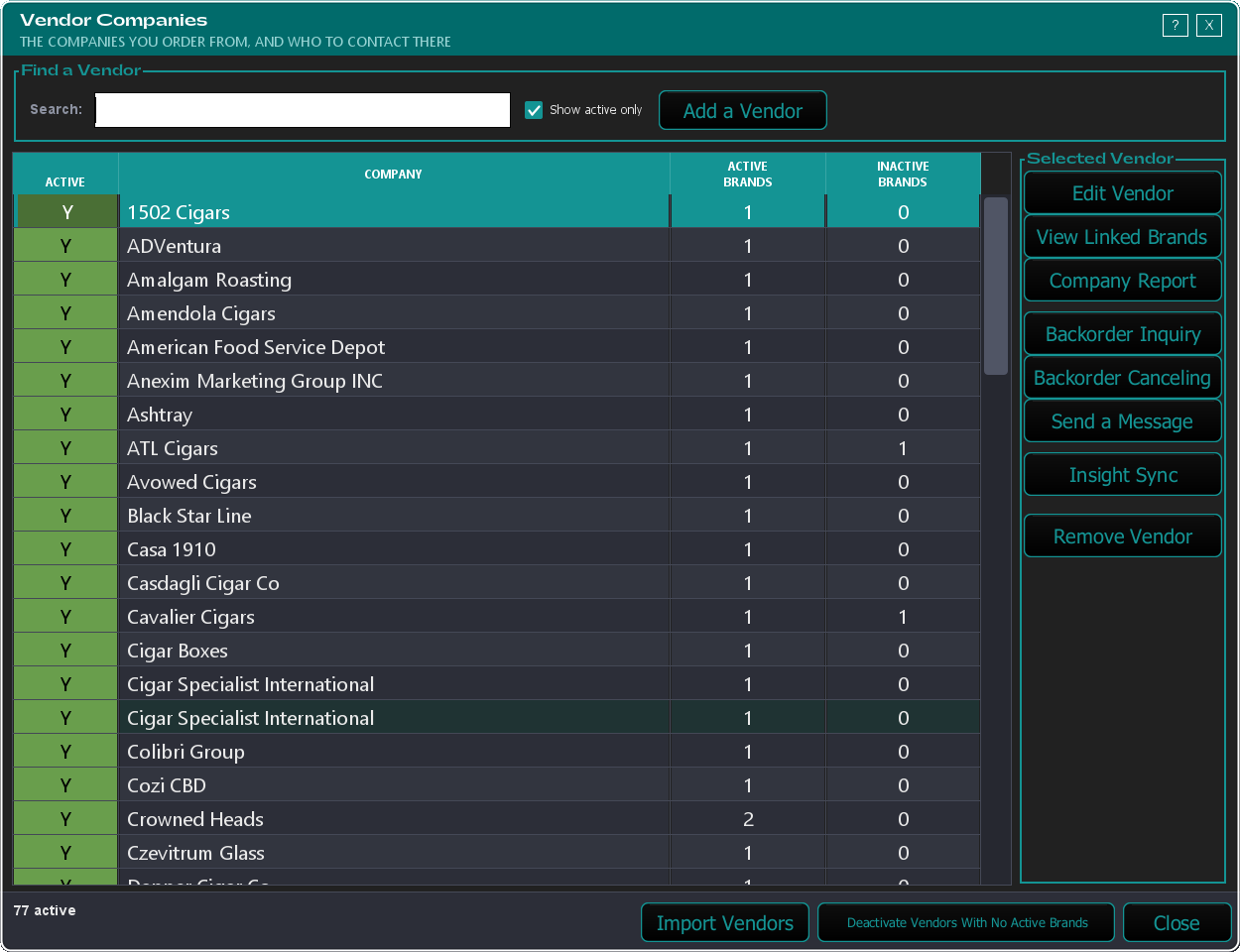Image resolution: width=1240 pixels, height=952 pixels.
Task: Sort by the COMPANY column header
Action: click(394, 174)
